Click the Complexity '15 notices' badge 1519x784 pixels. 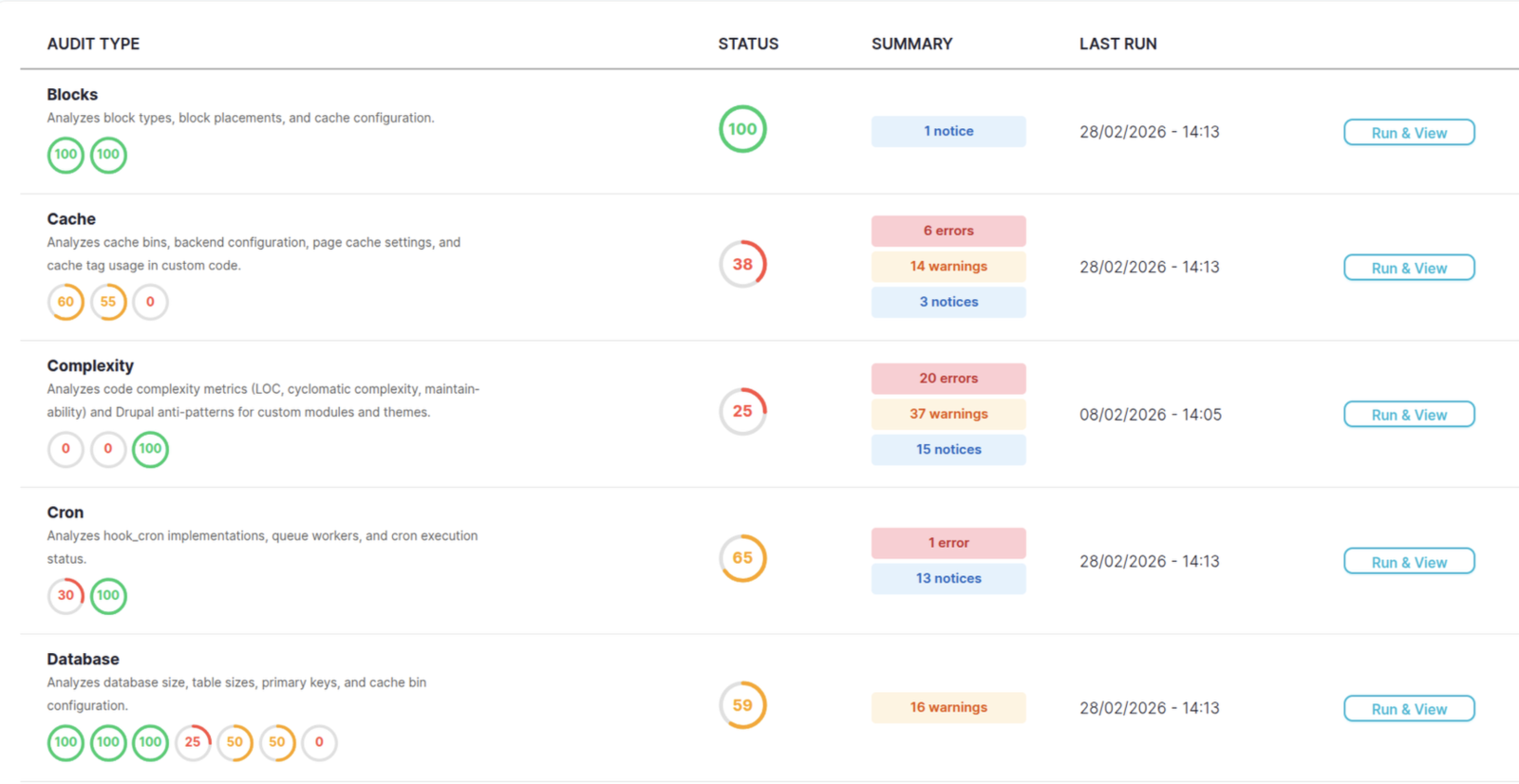pos(948,449)
